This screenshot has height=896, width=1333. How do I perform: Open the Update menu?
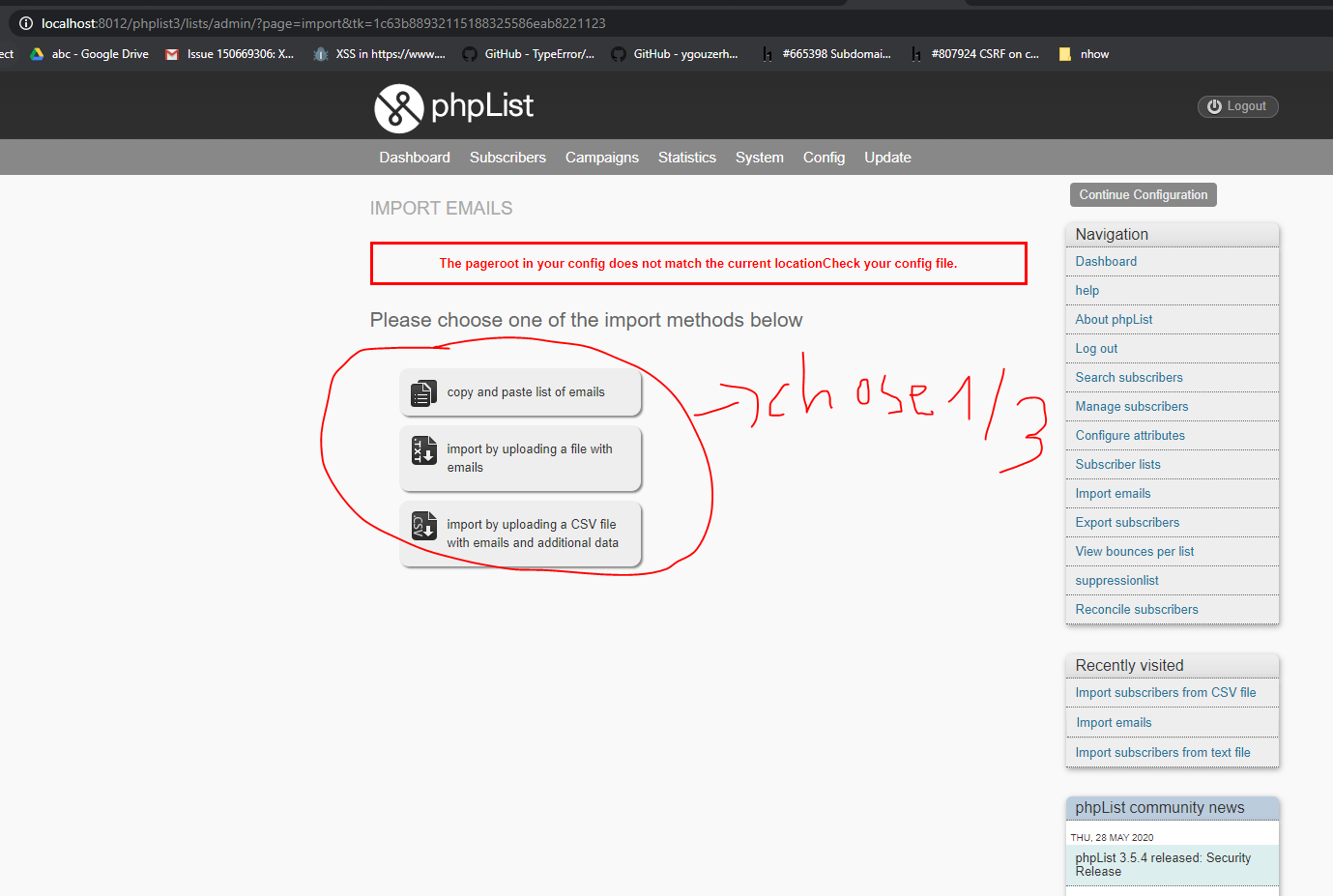[887, 158]
